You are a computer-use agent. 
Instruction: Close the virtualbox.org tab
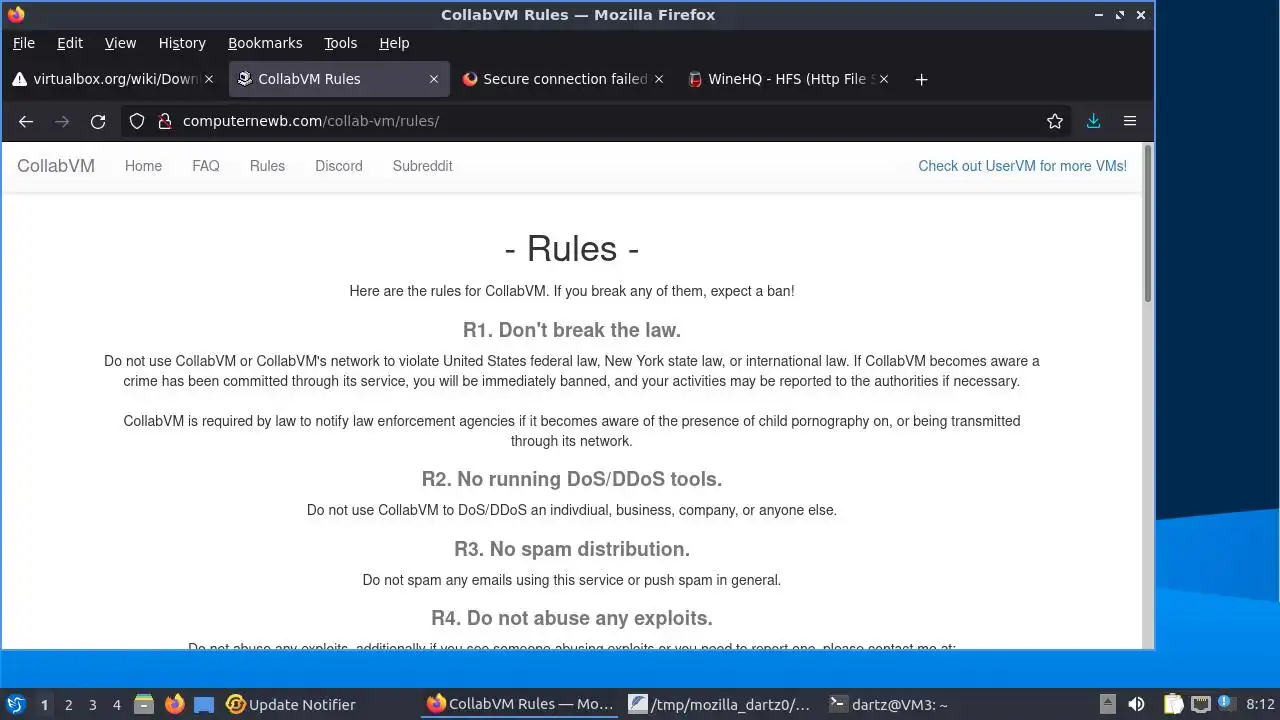point(209,79)
